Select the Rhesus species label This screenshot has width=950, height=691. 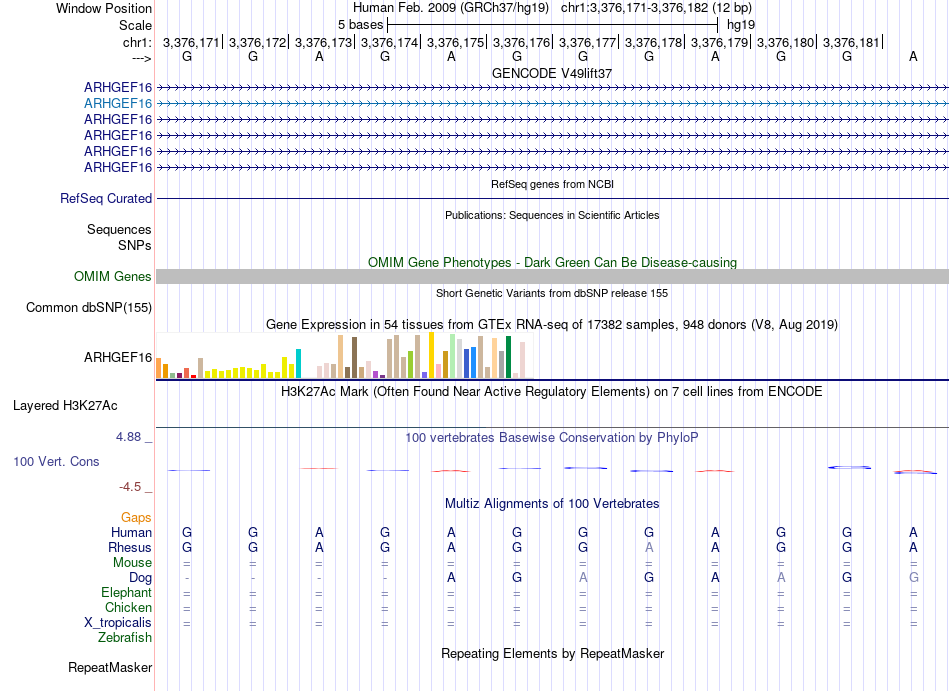(130, 547)
